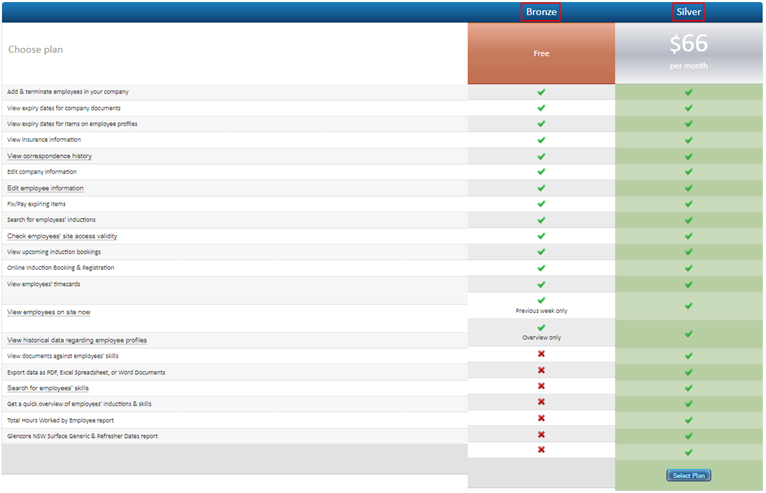Click Bronze checkmark above Previous week only
This screenshot has width=766, height=493.
point(541,300)
